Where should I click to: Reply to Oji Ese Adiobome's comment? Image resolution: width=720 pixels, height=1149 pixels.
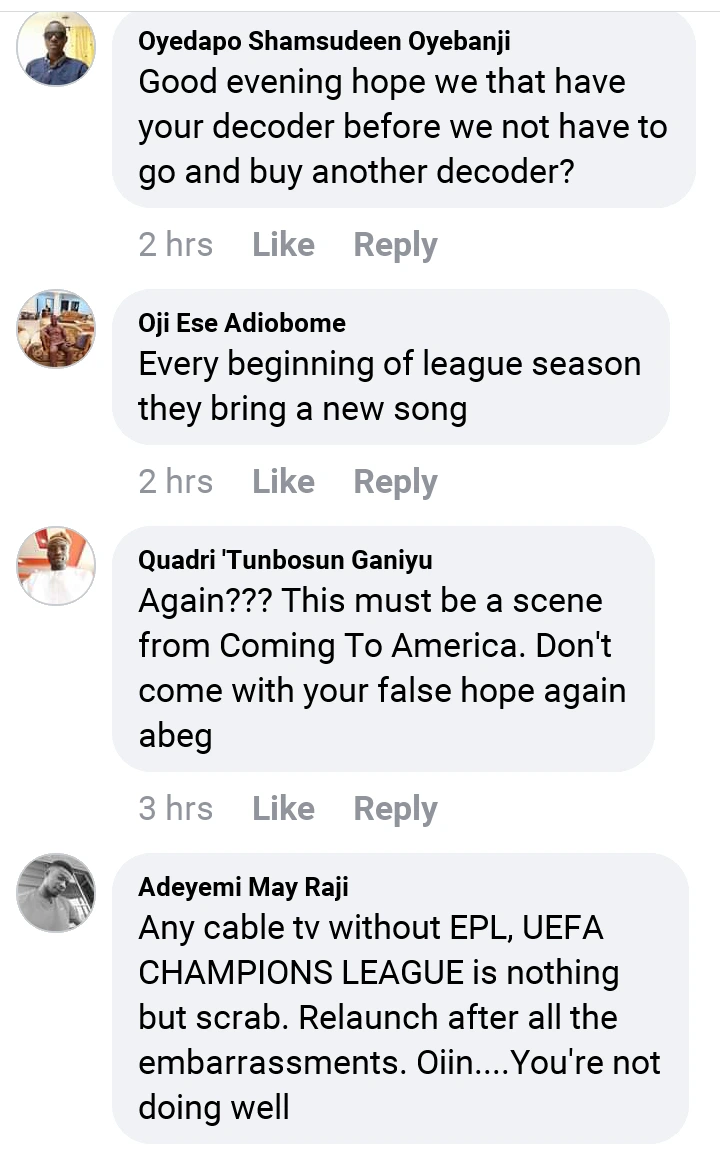pyautogui.click(x=395, y=482)
